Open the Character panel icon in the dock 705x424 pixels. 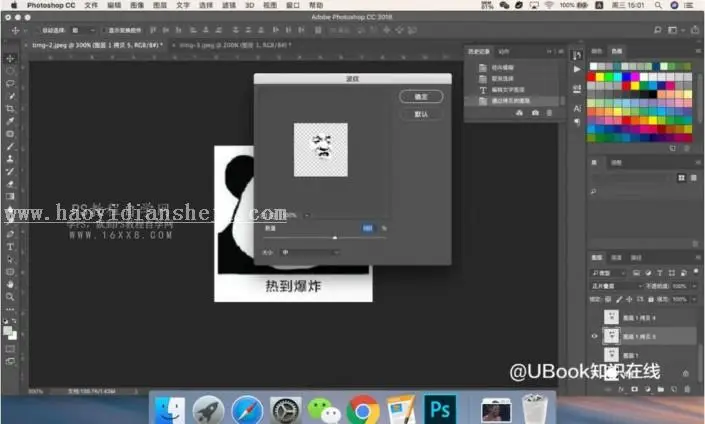pos(577,108)
